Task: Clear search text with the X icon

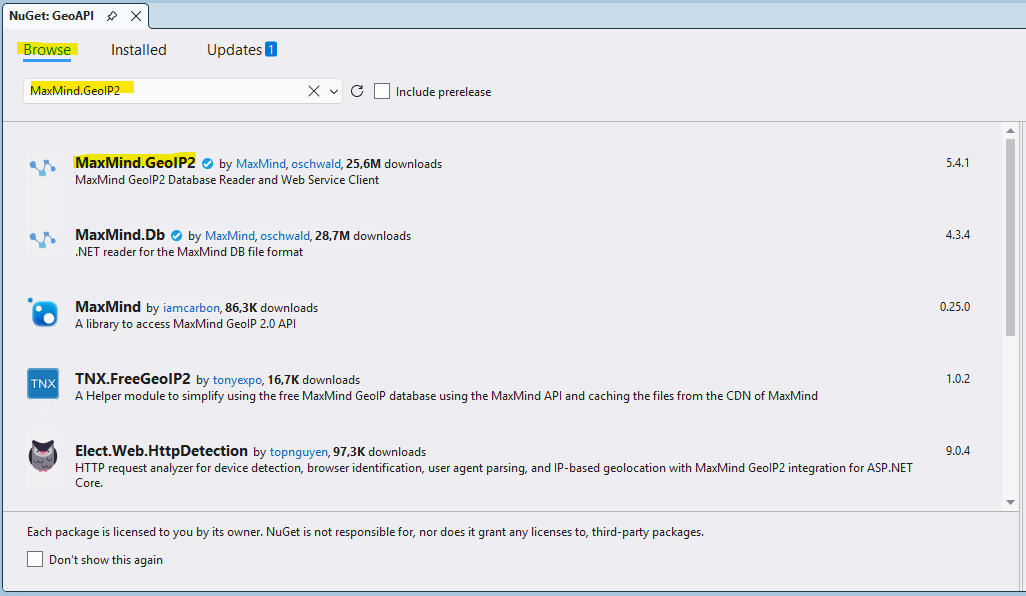Action: pyautogui.click(x=314, y=91)
